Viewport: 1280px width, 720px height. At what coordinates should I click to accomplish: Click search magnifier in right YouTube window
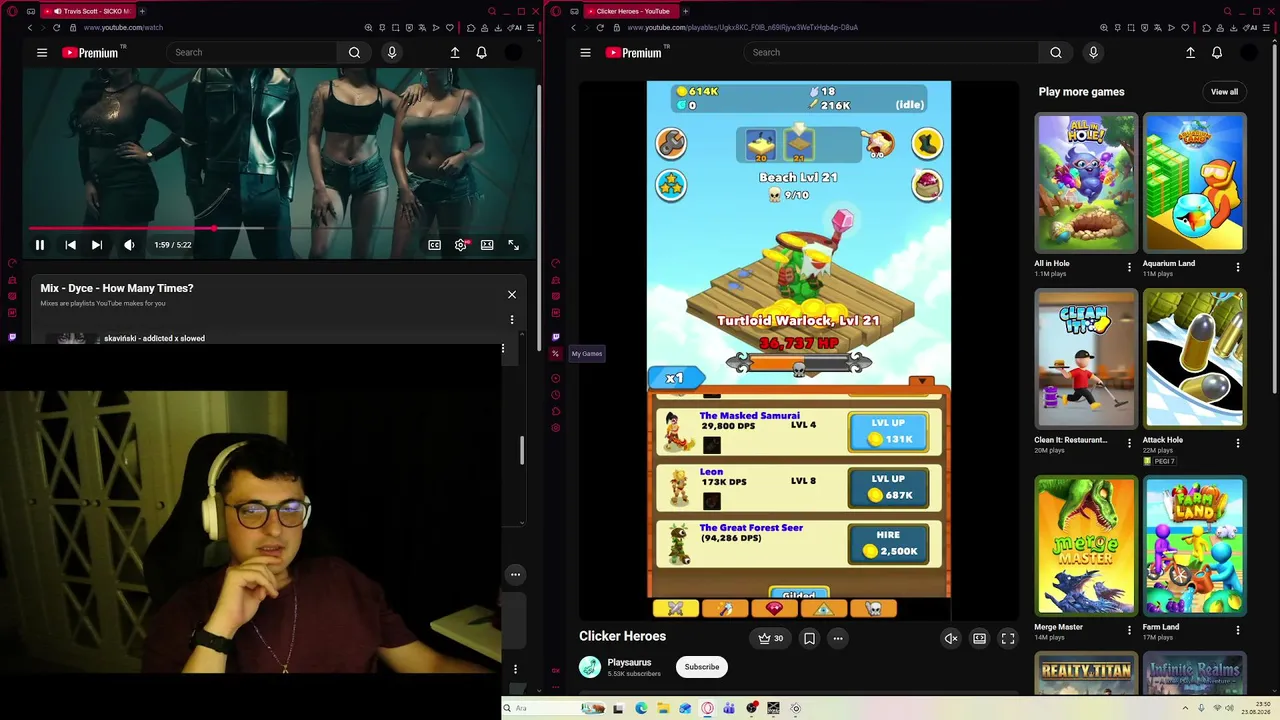point(1056,52)
